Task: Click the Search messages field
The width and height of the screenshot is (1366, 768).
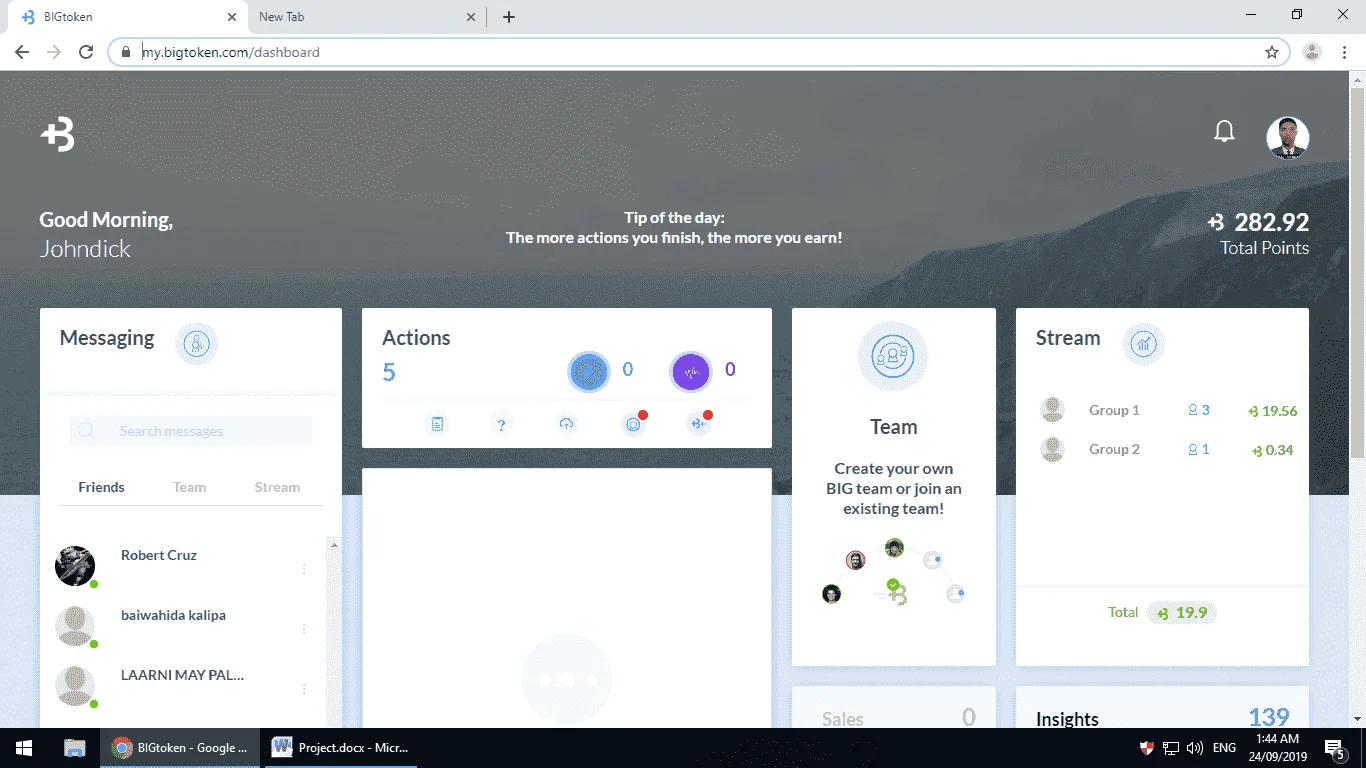Action: [191, 431]
